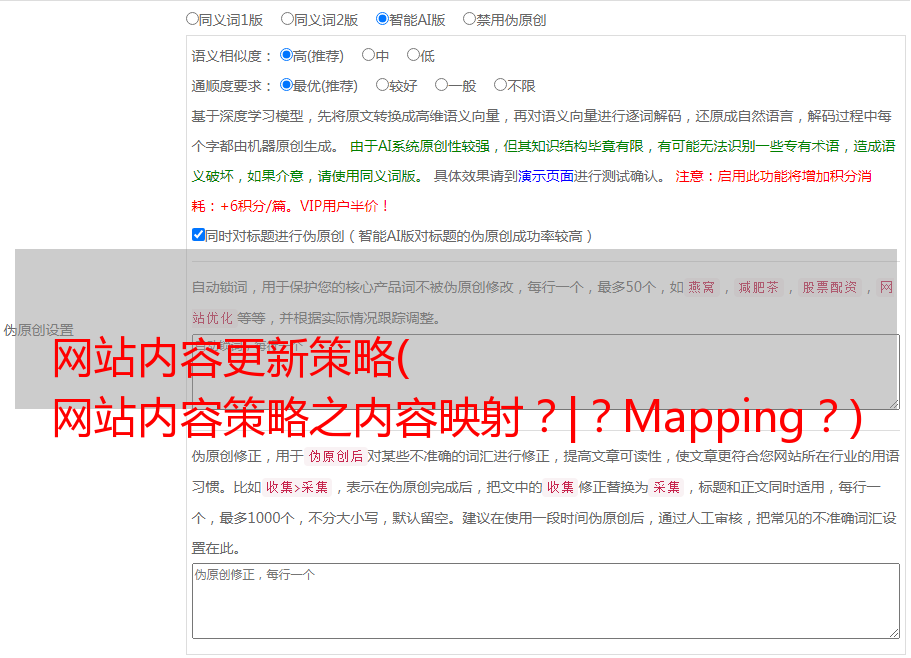Uncheck 同时对标题进行伪原创 checkbox
The width and height of the screenshot is (911, 658).
[198, 235]
